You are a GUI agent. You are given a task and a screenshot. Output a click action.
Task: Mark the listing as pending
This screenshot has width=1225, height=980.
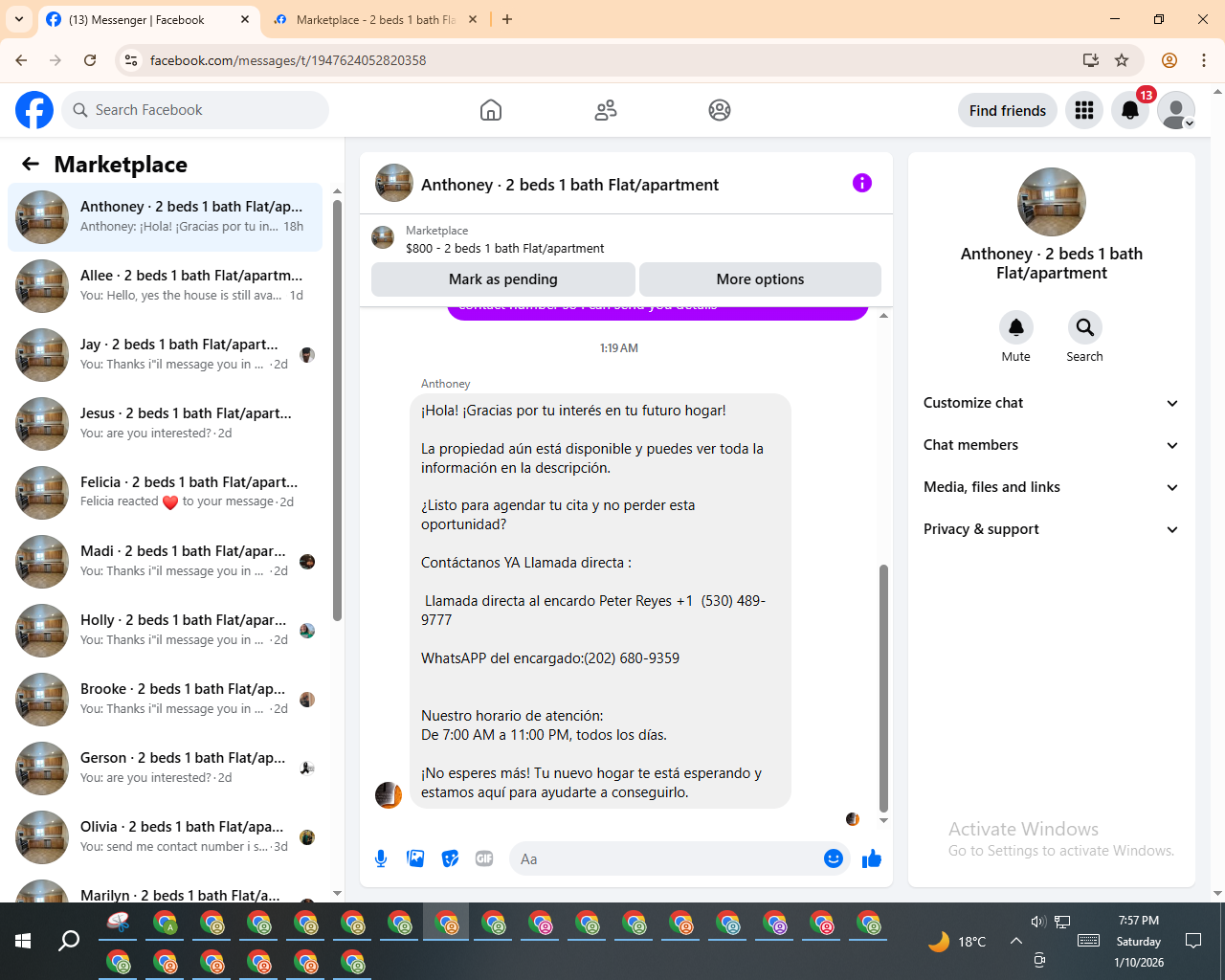pyautogui.click(x=502, y=279)
